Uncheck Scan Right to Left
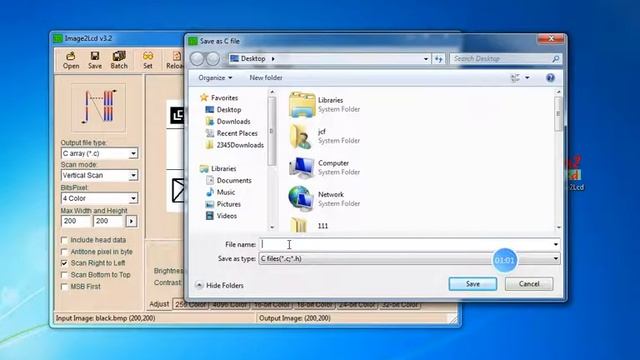The image size is (640, 360). pos(64,263)
